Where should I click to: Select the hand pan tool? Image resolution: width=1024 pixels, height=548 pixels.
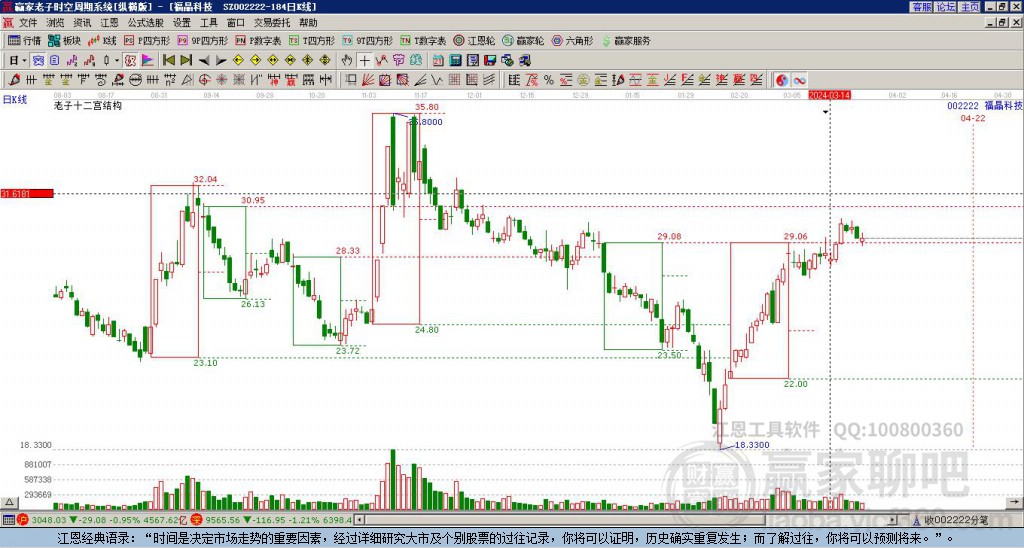(x=347, y=61)
